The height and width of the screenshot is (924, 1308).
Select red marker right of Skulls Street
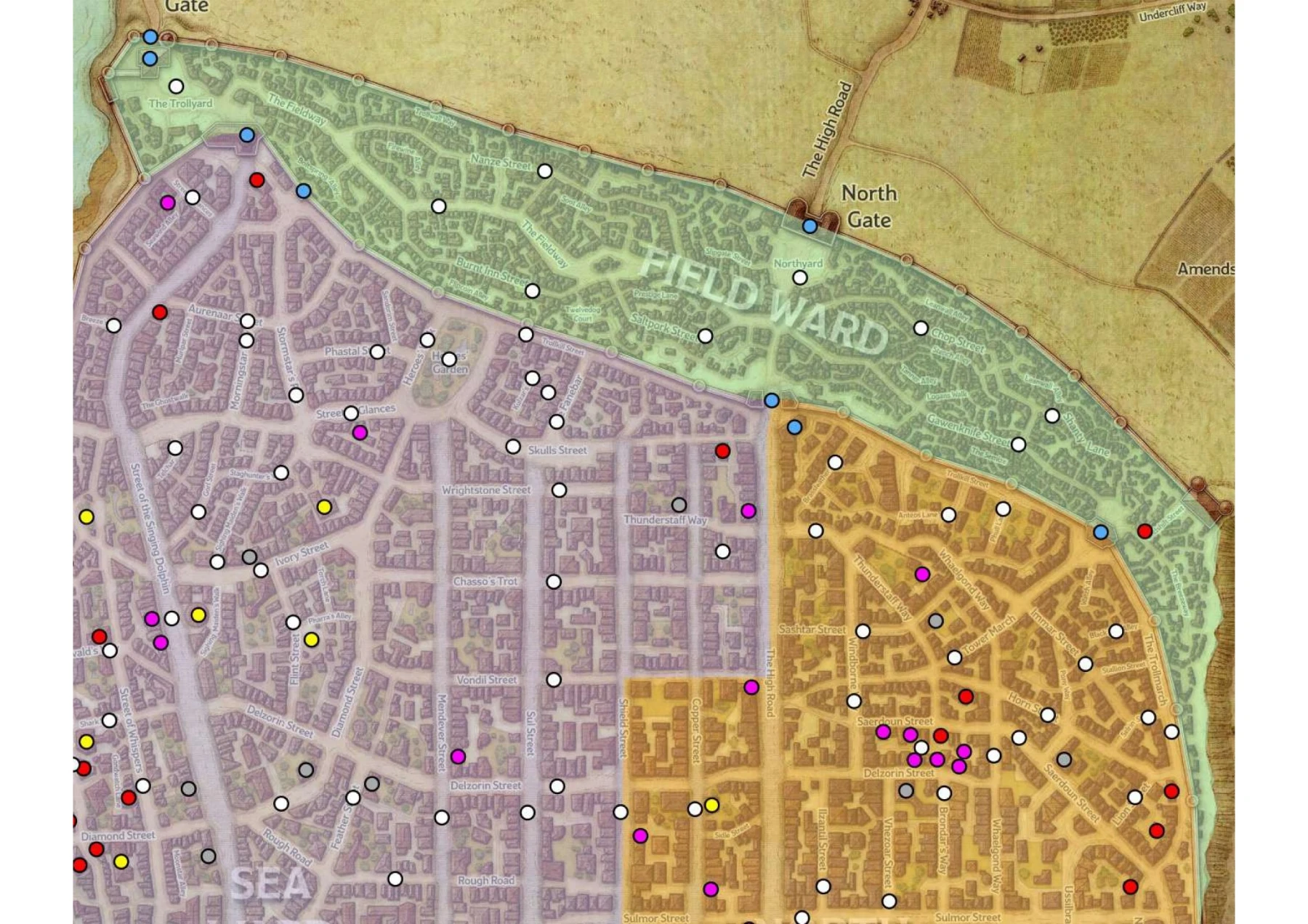(x=722, y=451)
